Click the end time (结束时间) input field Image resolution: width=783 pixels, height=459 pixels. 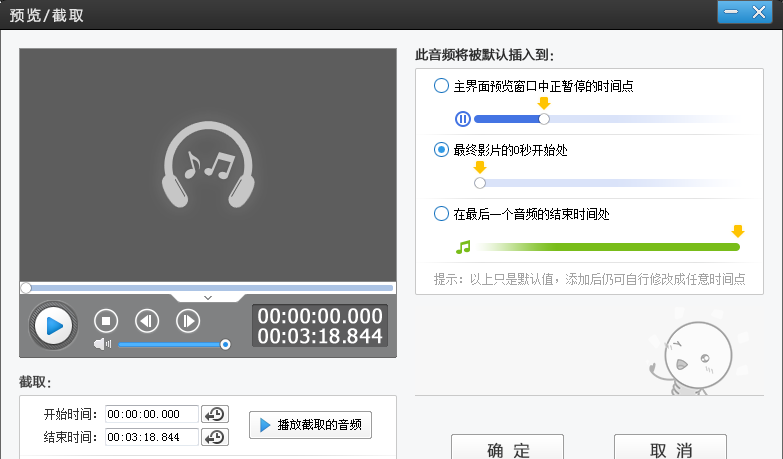[x=152, y=437]
